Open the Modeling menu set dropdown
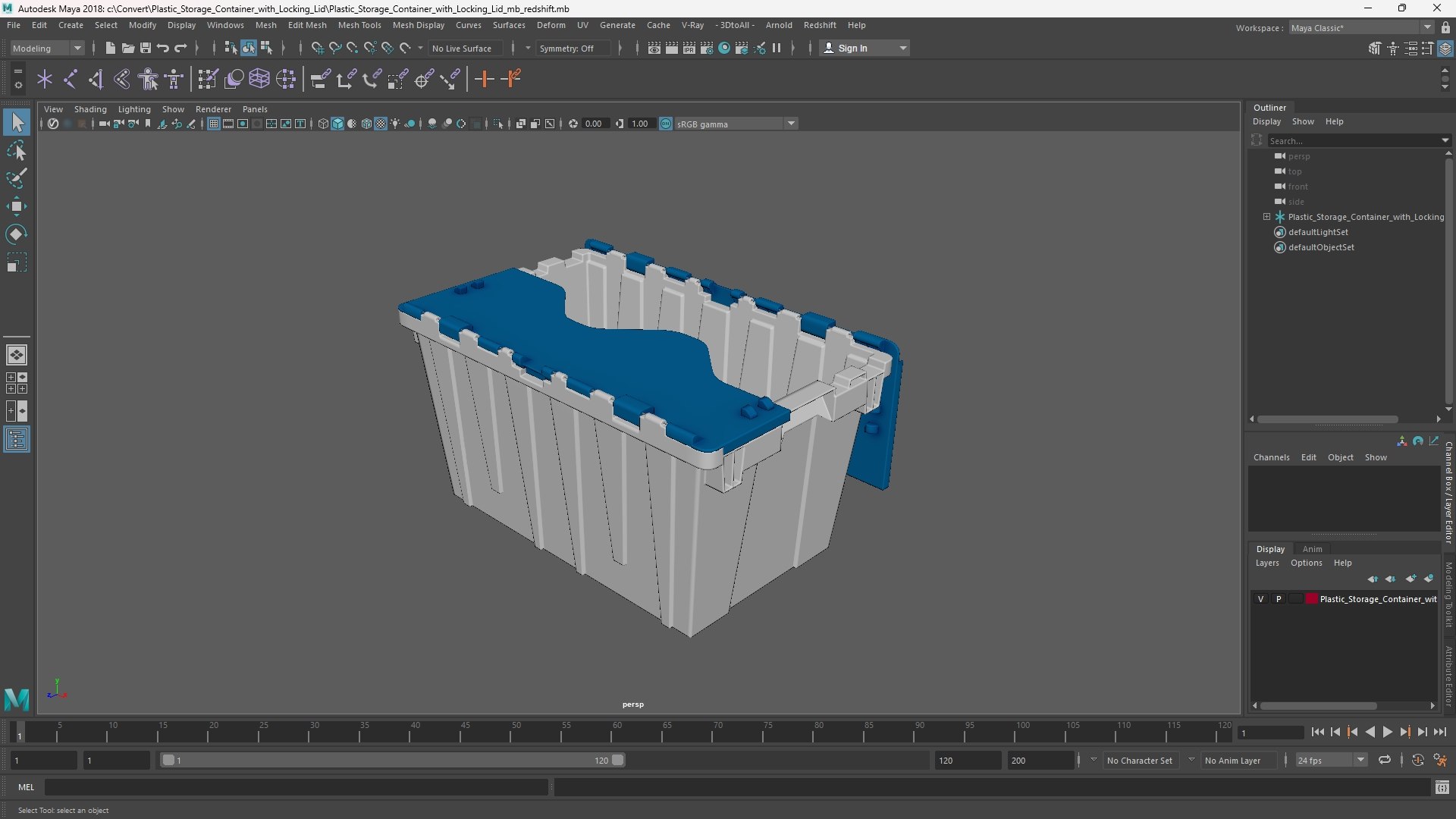The width and height of the screenshot is (1456, 819). click(47, 48)
